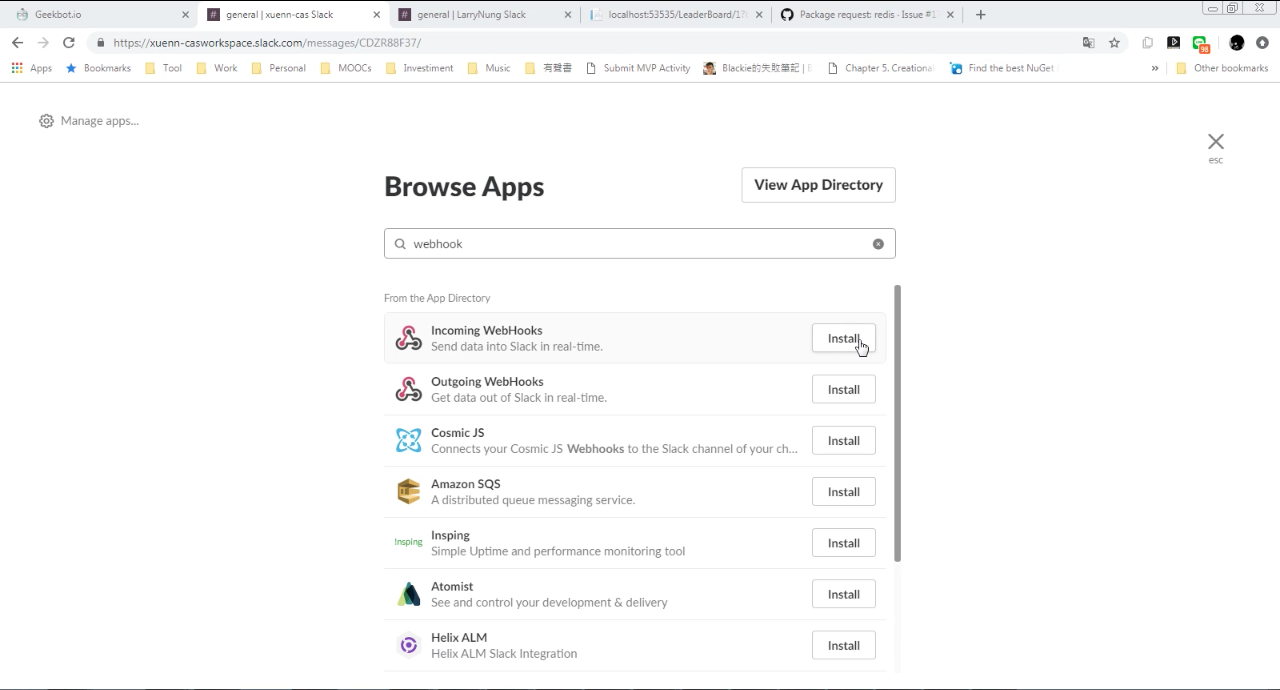
Task: Click the Manage apps gear icon
Action: click(46, 121)
